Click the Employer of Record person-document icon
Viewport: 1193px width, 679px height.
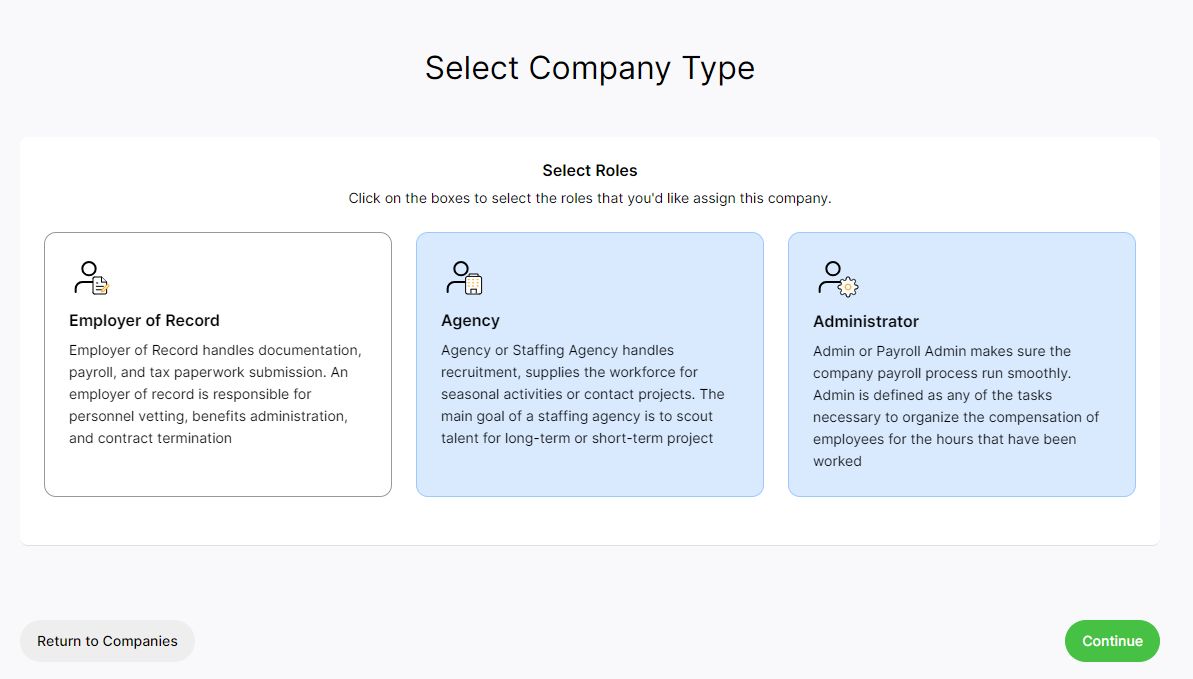coord(91,278)
